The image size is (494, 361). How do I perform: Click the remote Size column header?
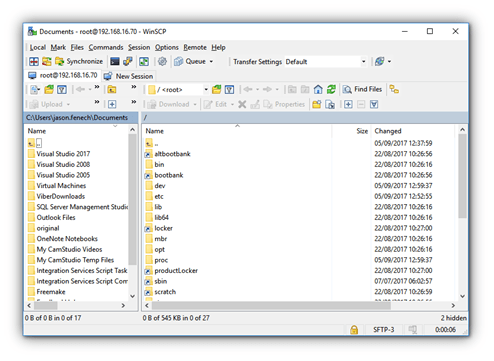(352, 131)
